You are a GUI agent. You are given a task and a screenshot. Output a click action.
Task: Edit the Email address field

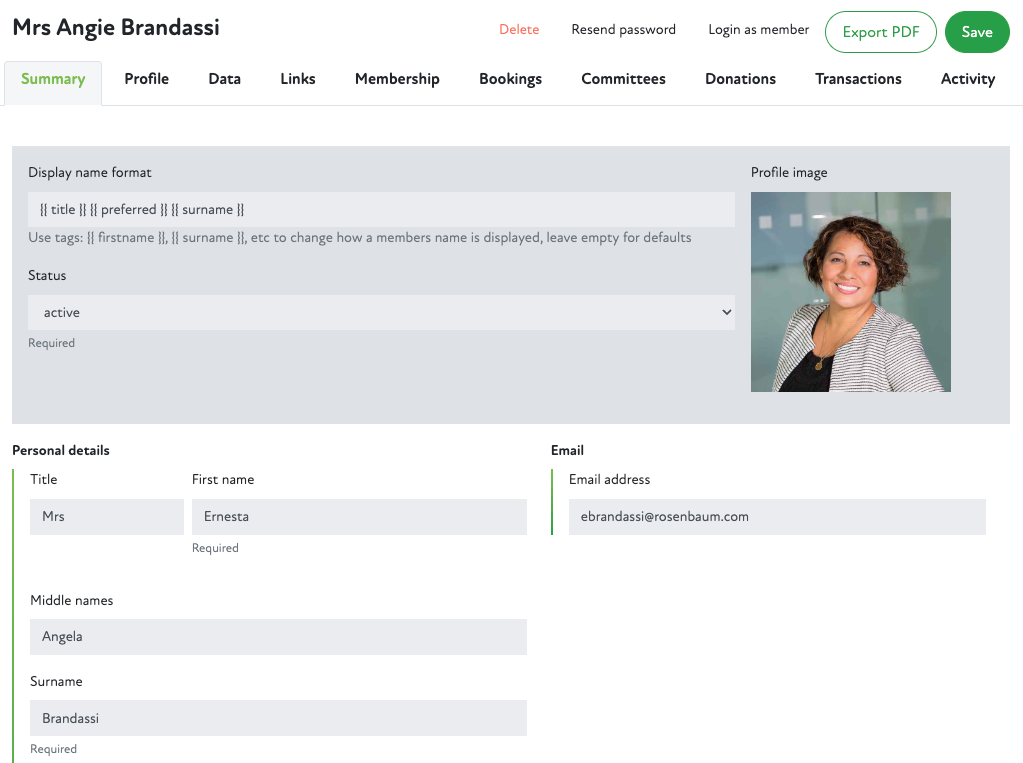click(777, 517)
